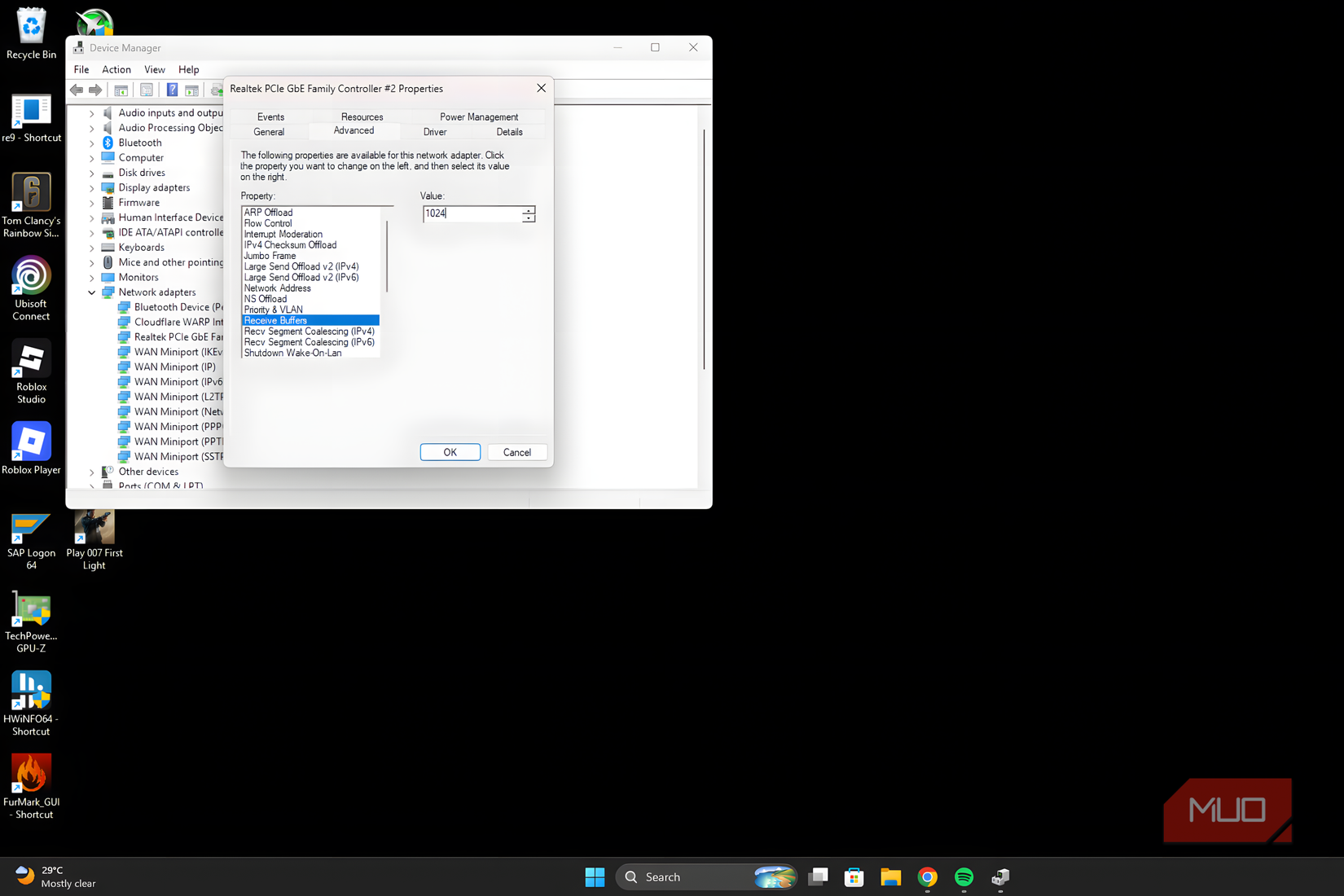This screenshot has width=1344, height=896.
Task: Select the Ubisoft Connect desktop shortcut
Action: tap(31, 289)
